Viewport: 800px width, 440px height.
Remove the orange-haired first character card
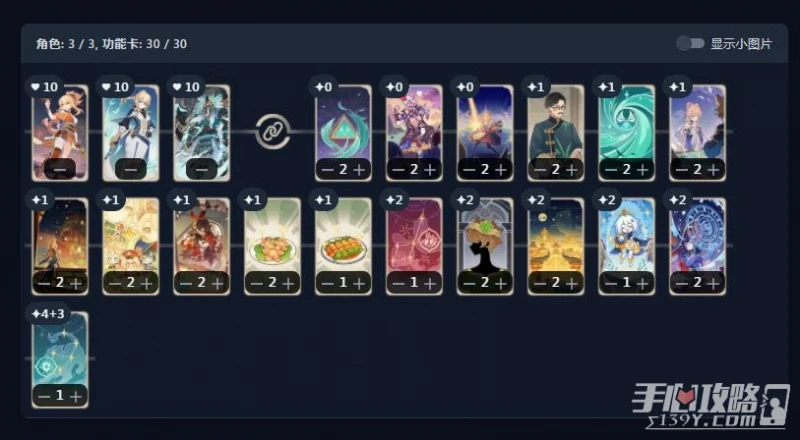click(60, 169)
